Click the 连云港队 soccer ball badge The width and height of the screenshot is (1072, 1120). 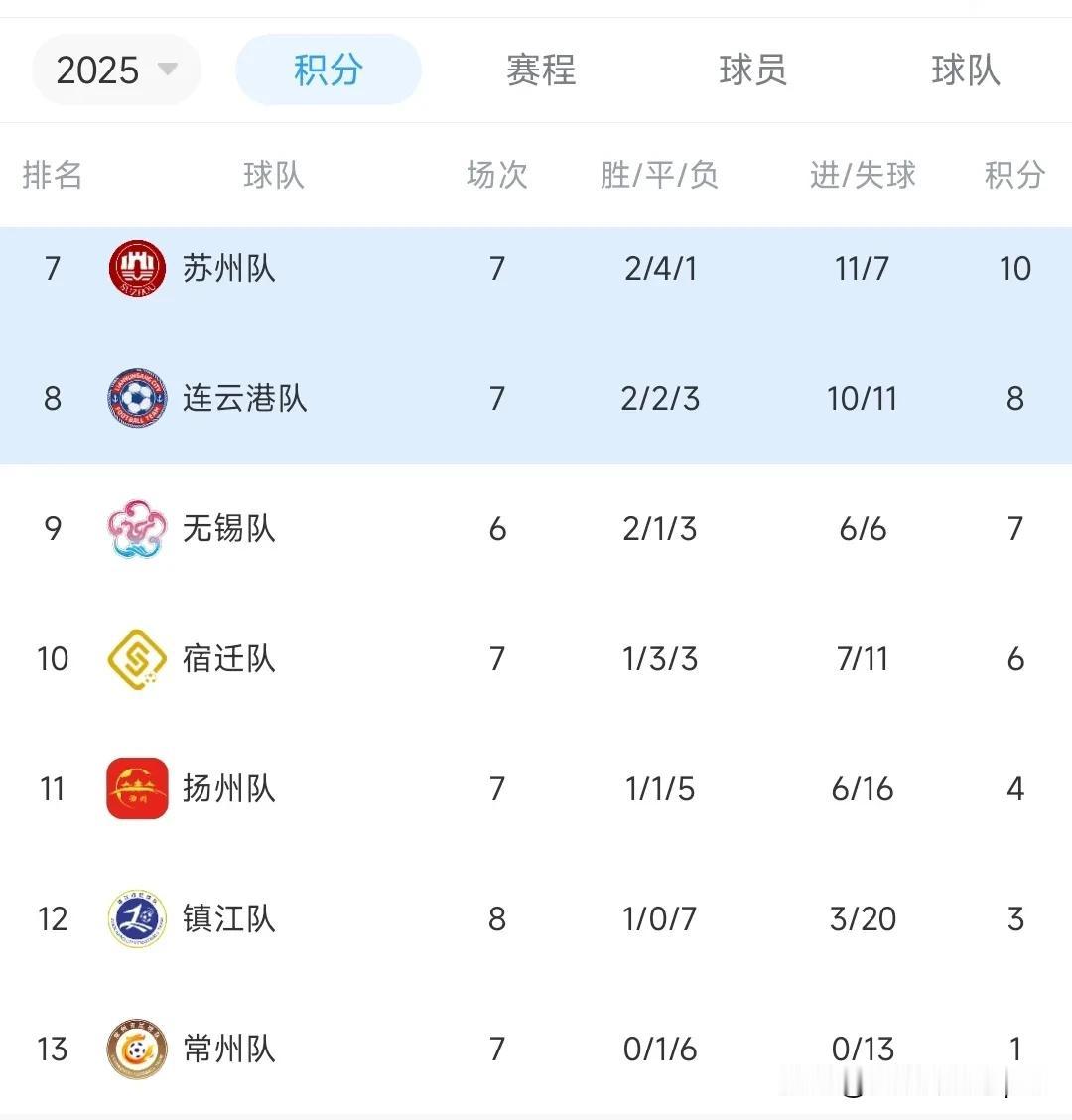point(137,398)
